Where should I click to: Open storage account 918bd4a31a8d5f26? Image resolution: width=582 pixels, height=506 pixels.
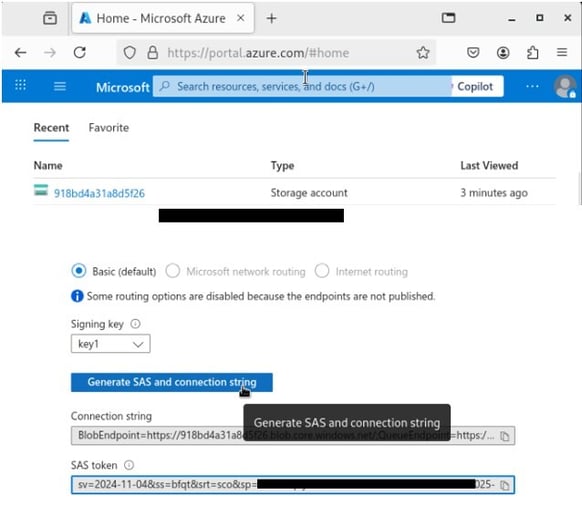click(x=99, y=193)
